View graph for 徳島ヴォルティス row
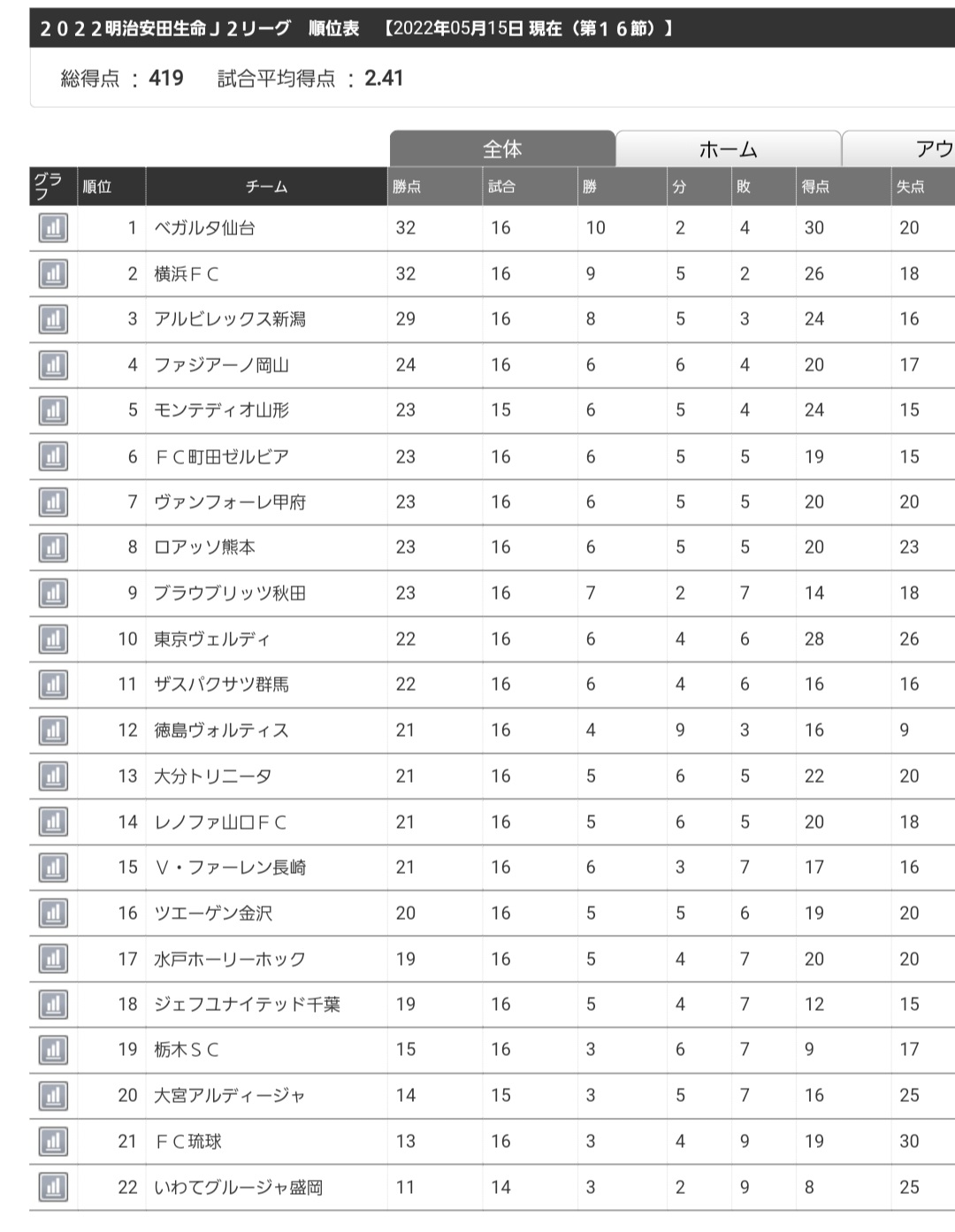Viewport: 955px width, 1232px height. [53, 731]
